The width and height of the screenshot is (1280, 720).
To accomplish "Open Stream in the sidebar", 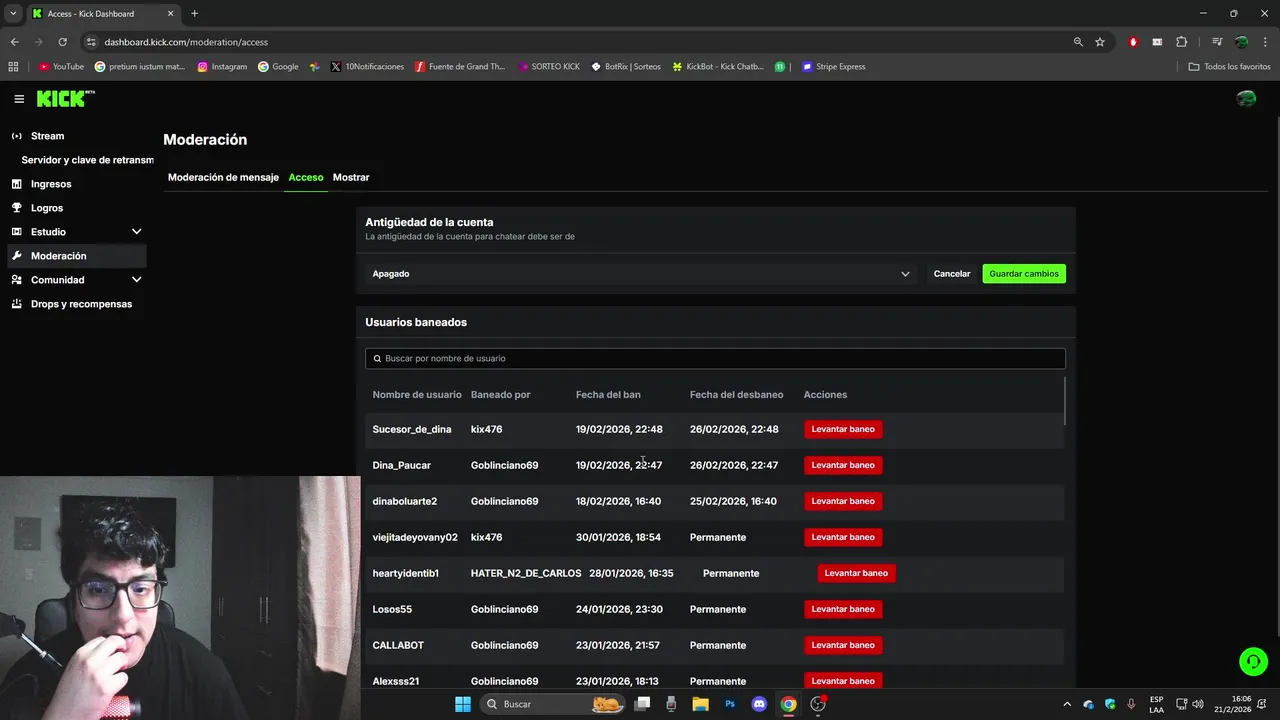I will click(x=76, y=136).
